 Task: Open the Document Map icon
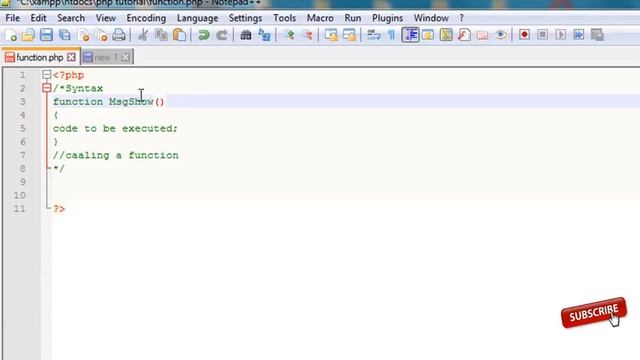(446, 35)
